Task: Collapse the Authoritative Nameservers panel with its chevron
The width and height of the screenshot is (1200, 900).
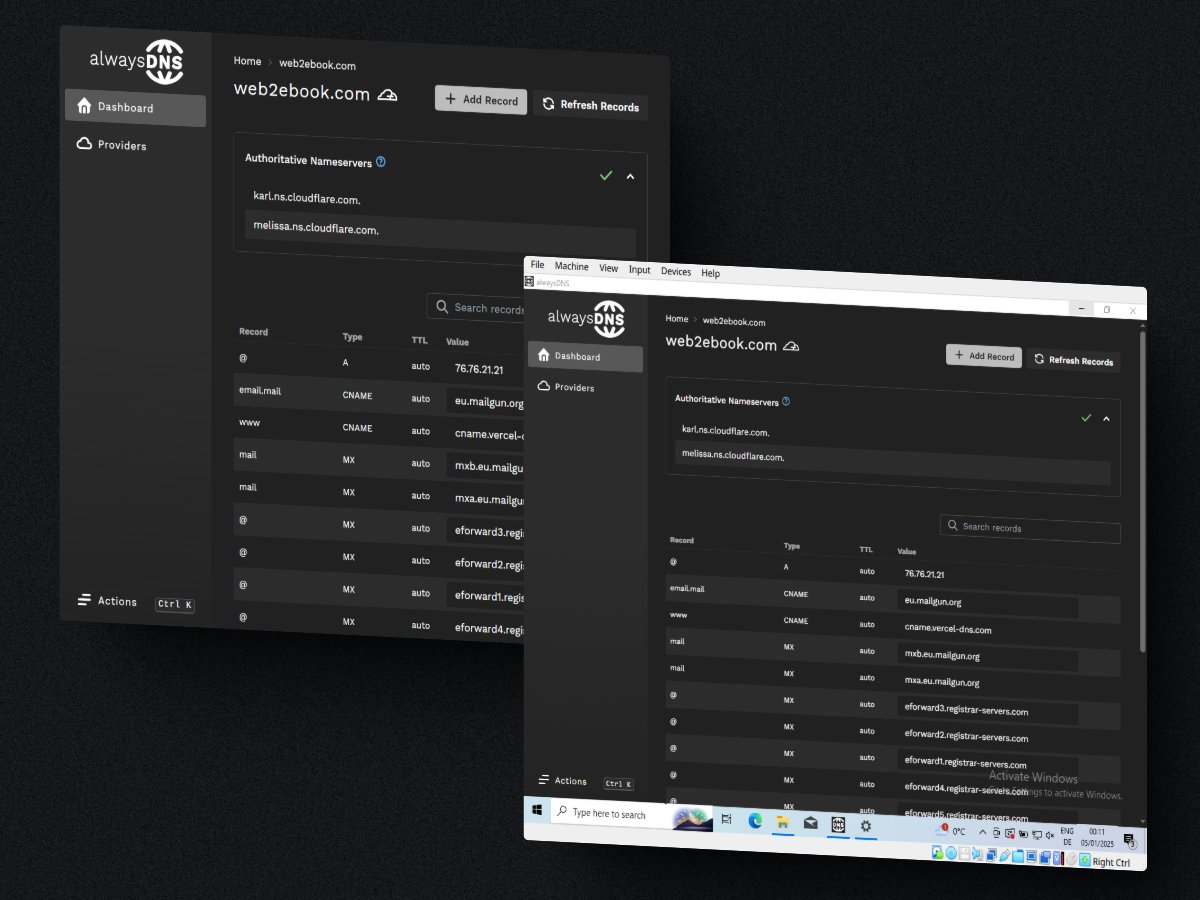Action: point(1106,419)
